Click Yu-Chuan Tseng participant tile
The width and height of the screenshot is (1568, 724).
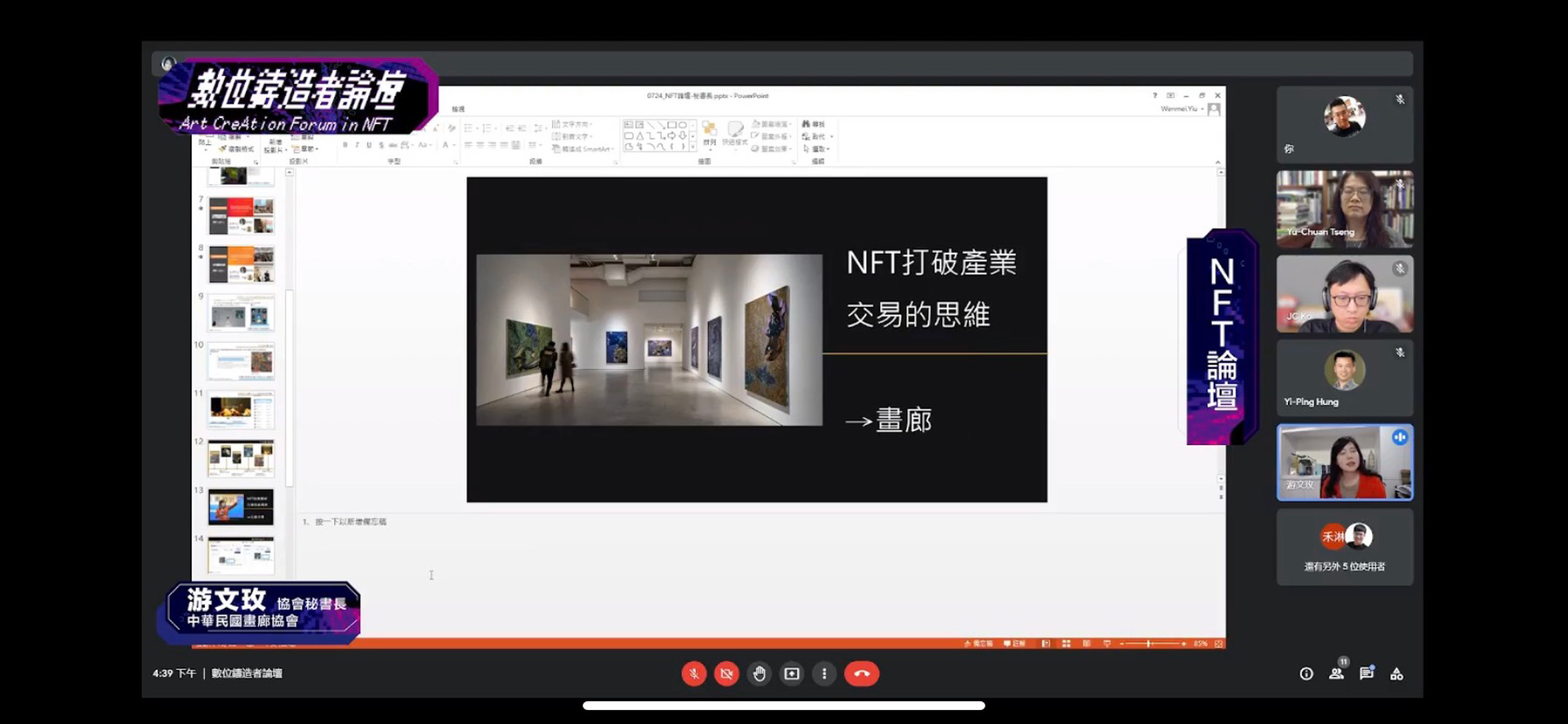pyautogui.click(x=1345, y=209)
